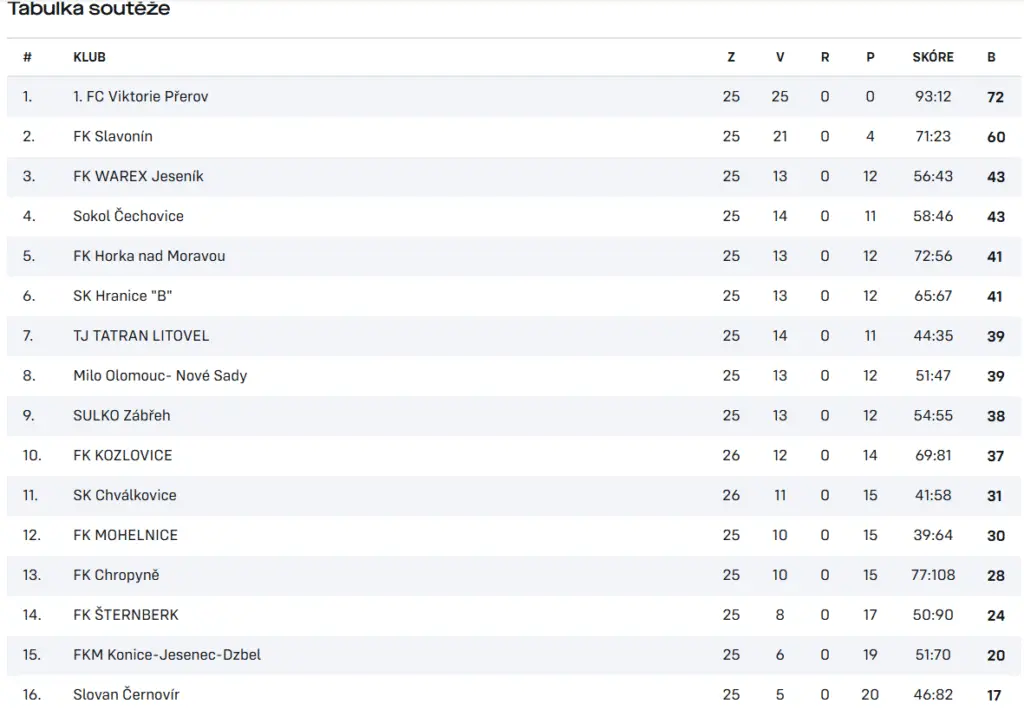Click the FK Slavonín club name
This screenshot has height=710, width=1024.
point(113,137)
